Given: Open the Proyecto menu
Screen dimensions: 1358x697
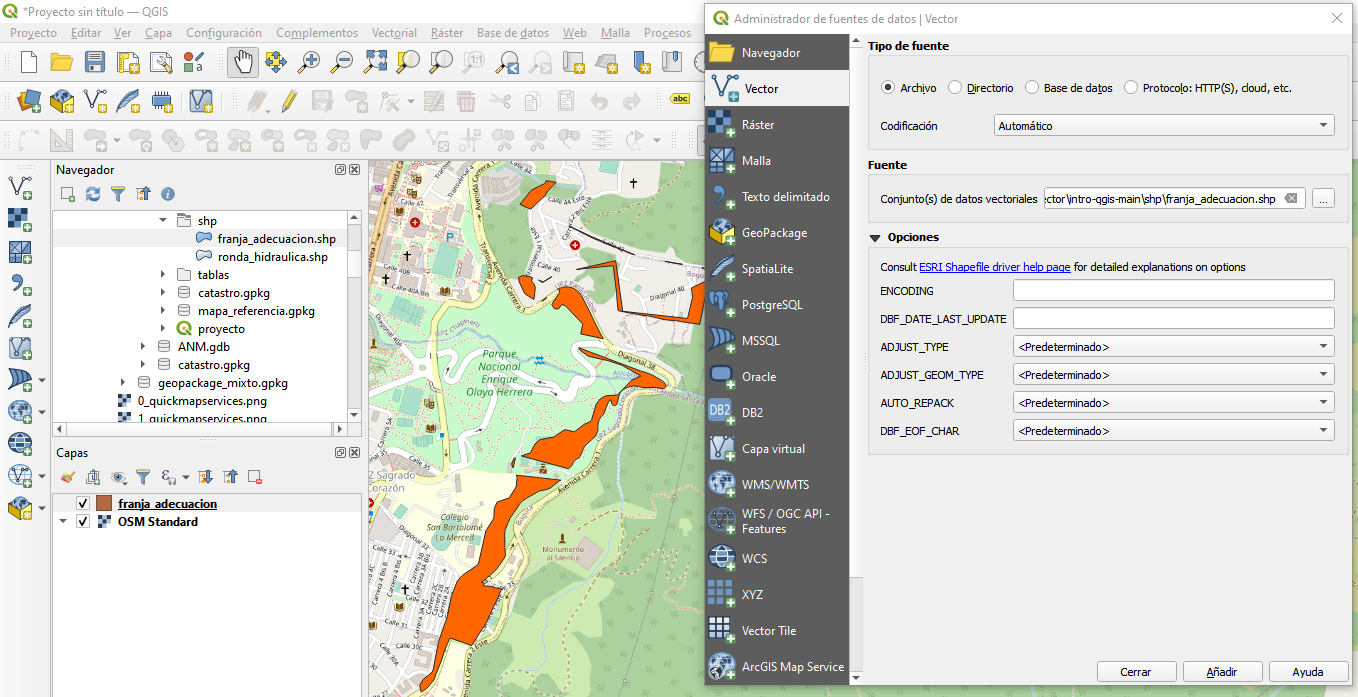Looking at the screenshot, I should pyautogui.click(x=34, y=33).
